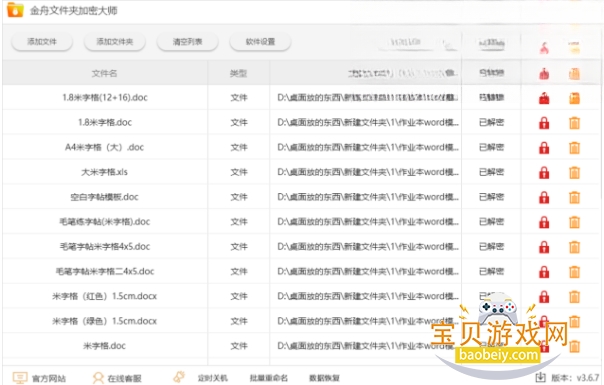
Task: Open the 批量重命名 tool
Action: point(268,378)
